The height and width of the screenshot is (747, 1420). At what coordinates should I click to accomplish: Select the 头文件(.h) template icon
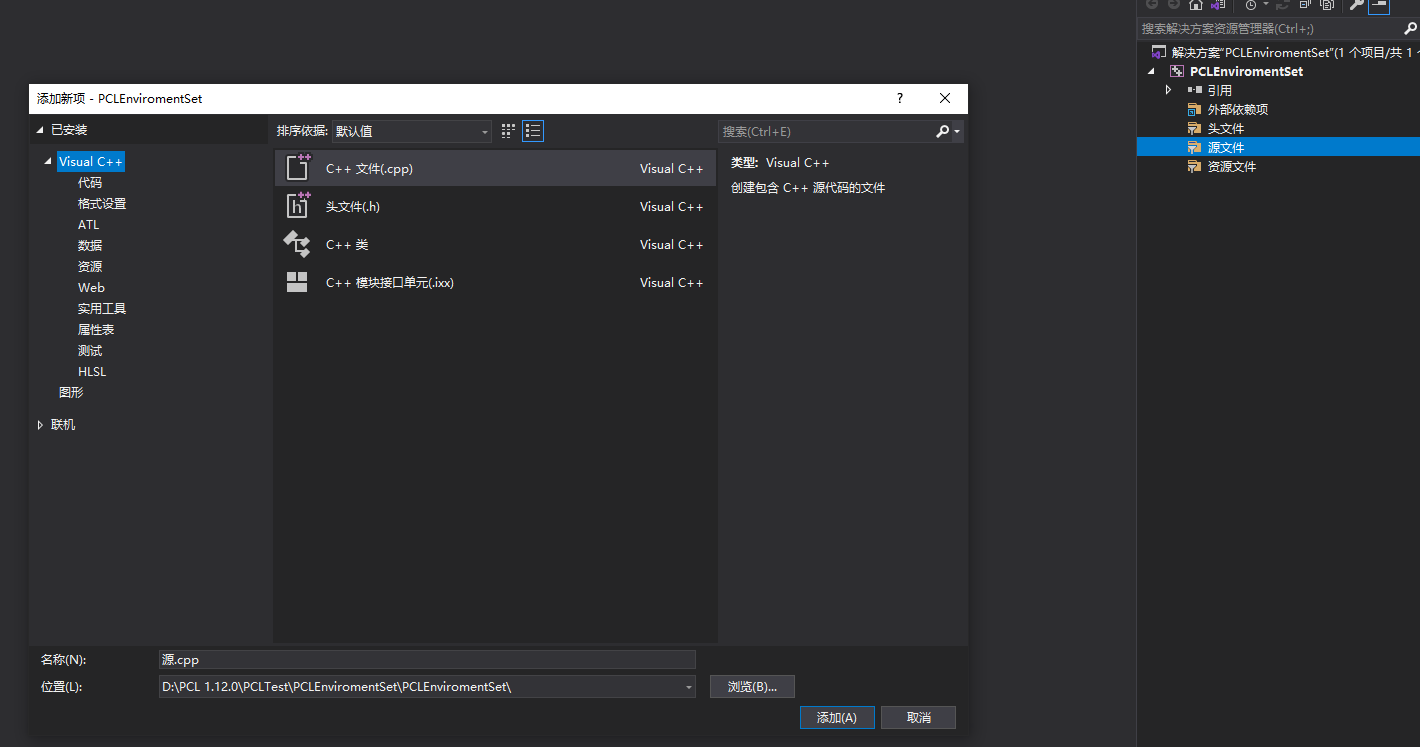pos(296,206)
